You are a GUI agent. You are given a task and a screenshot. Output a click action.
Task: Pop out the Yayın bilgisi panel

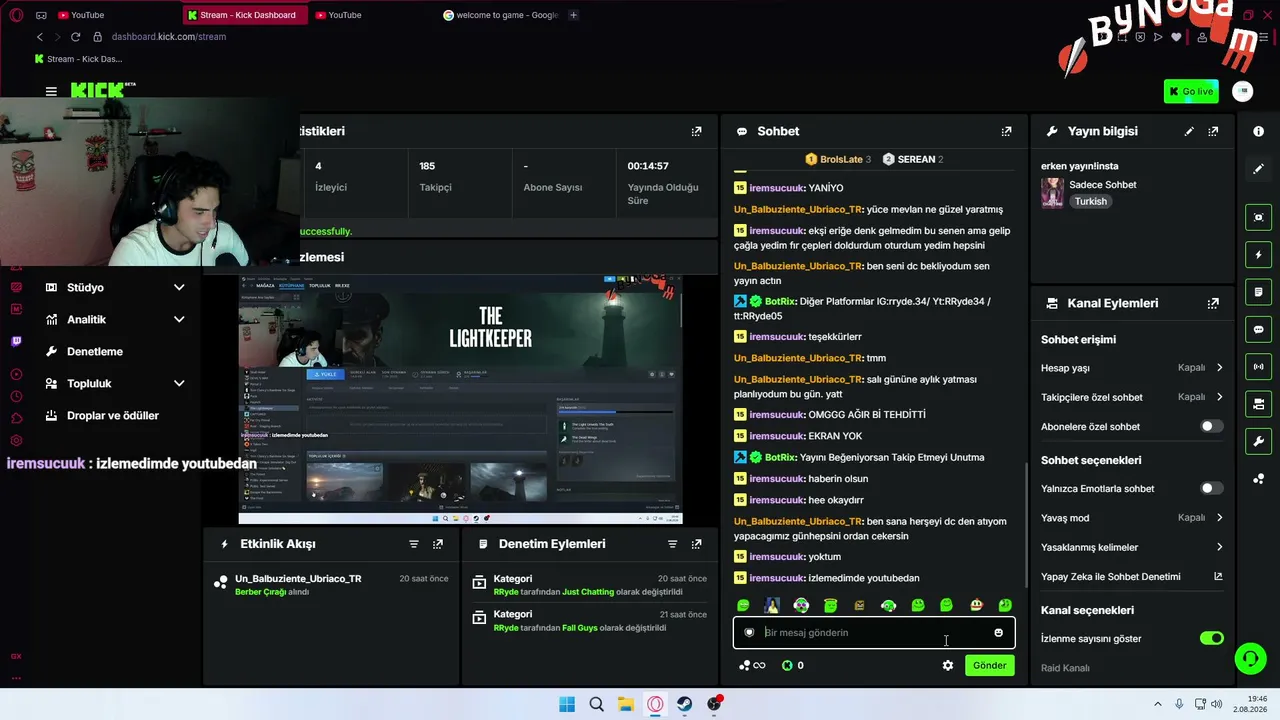click(1213, 131)
